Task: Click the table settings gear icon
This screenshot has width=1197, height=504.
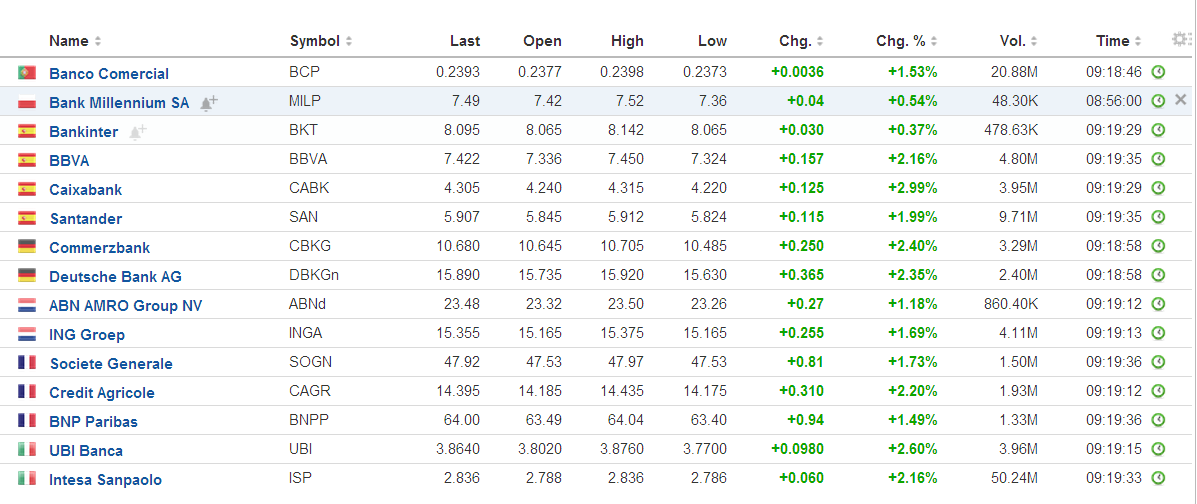Action: click(x=1181, y=40)
